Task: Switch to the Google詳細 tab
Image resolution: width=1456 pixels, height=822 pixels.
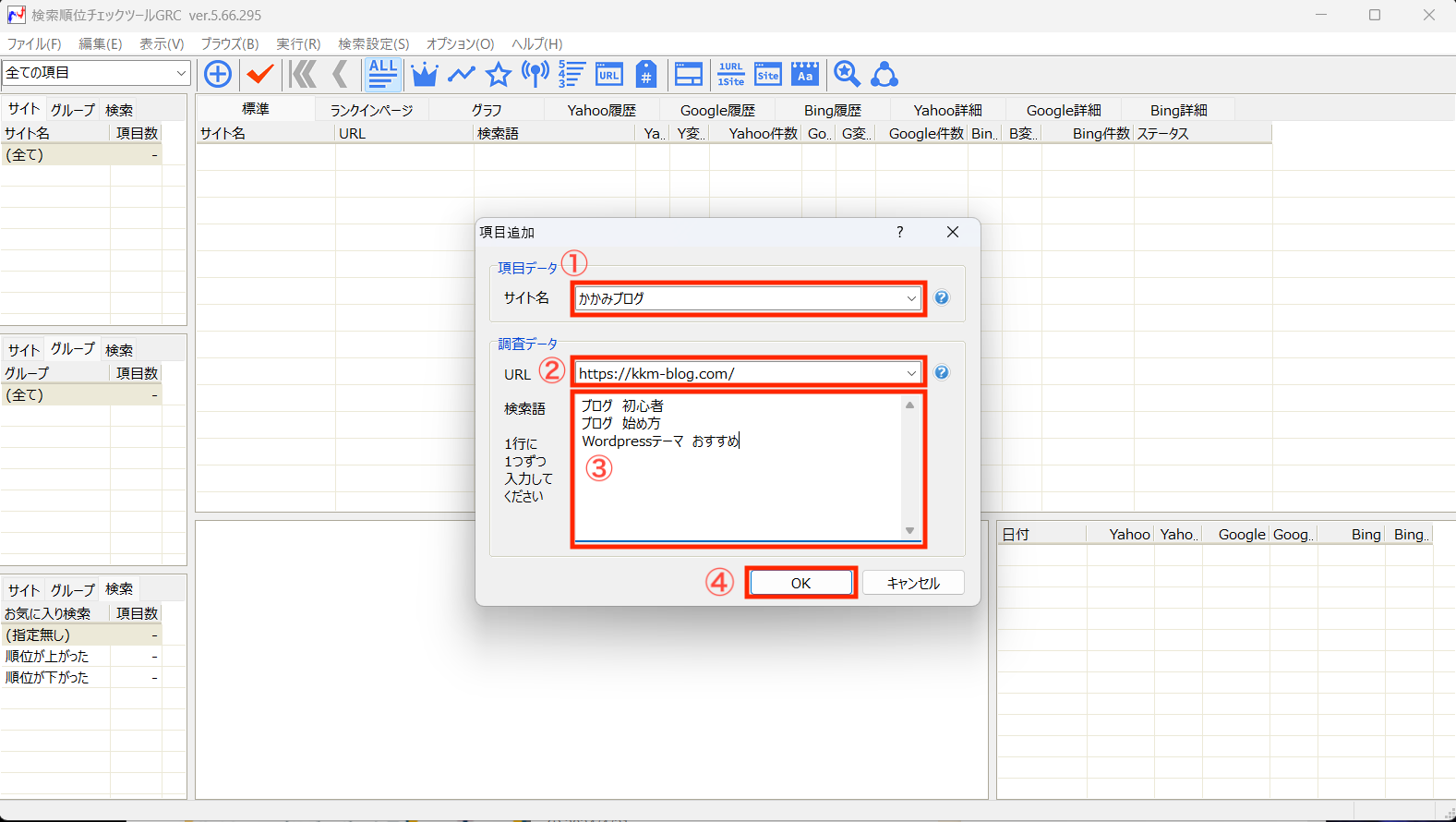Action: tap(1064, 110)
